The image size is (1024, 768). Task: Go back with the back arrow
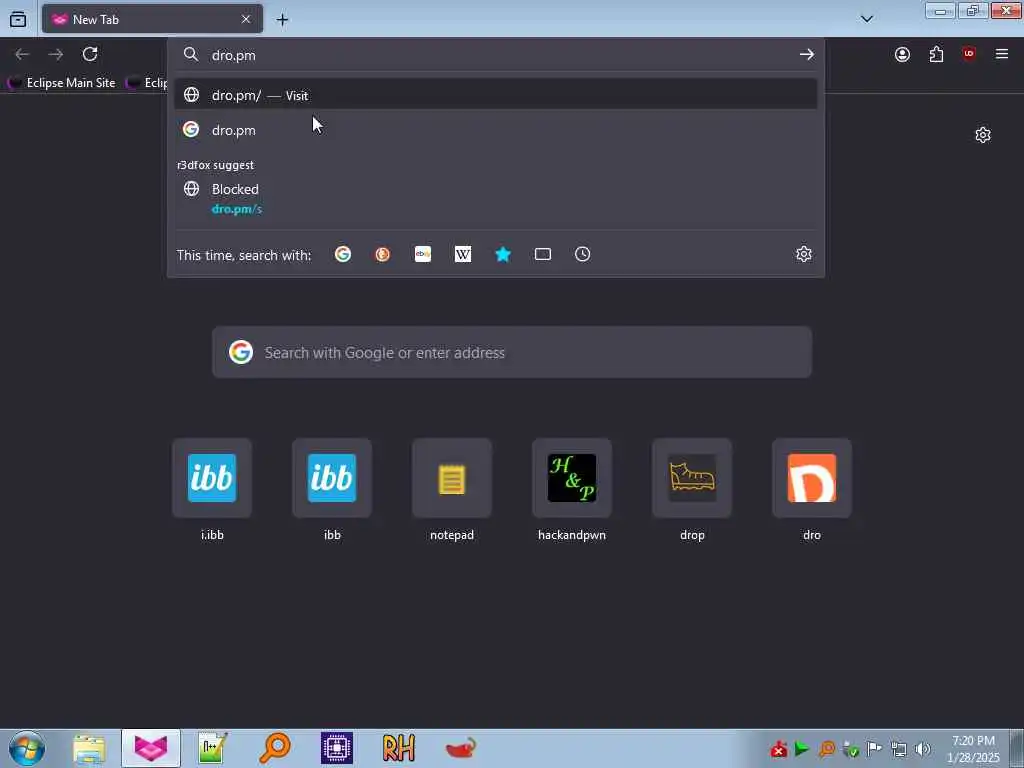[22, 54]
